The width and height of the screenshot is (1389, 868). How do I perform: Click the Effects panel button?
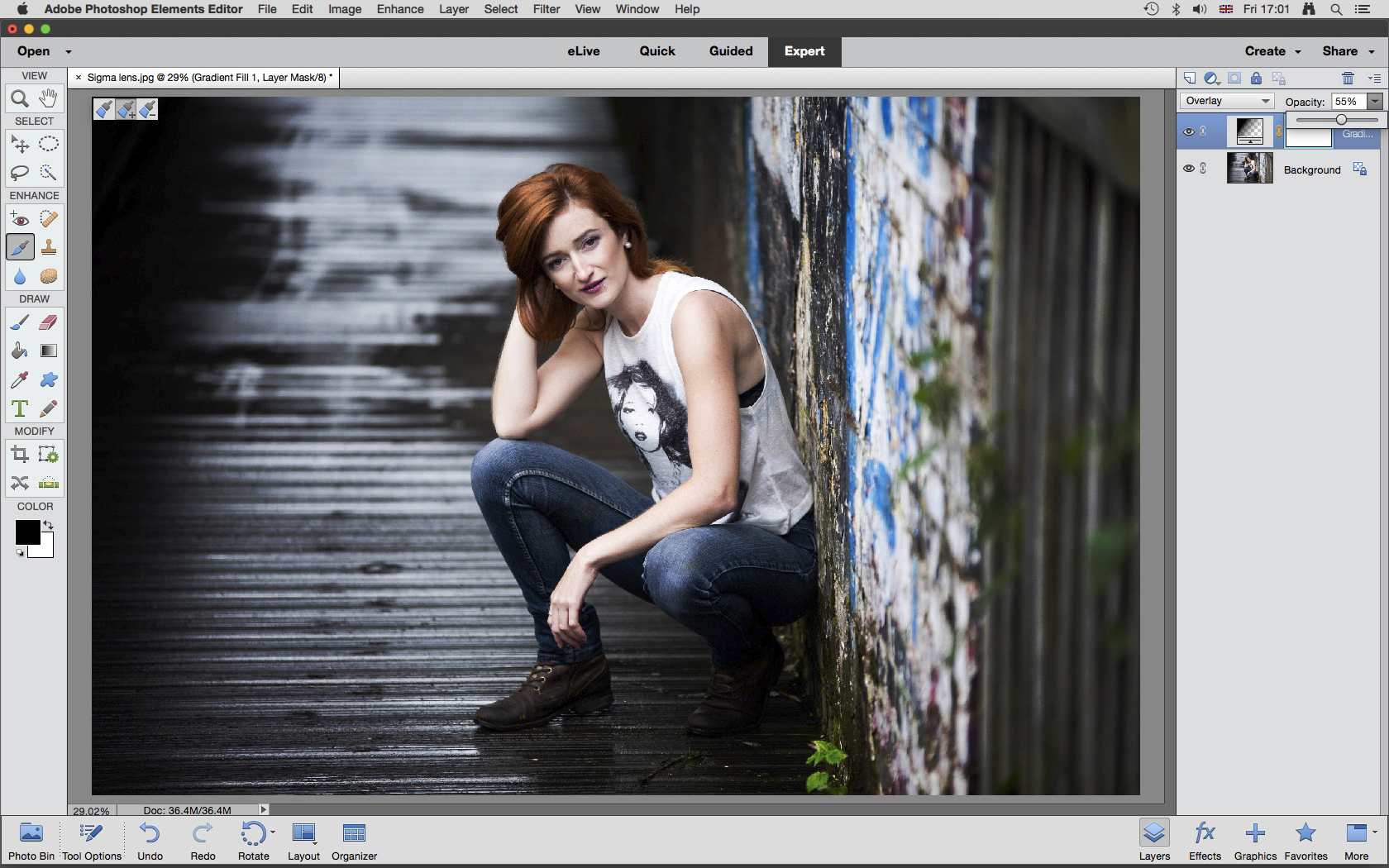(1205, 842)
